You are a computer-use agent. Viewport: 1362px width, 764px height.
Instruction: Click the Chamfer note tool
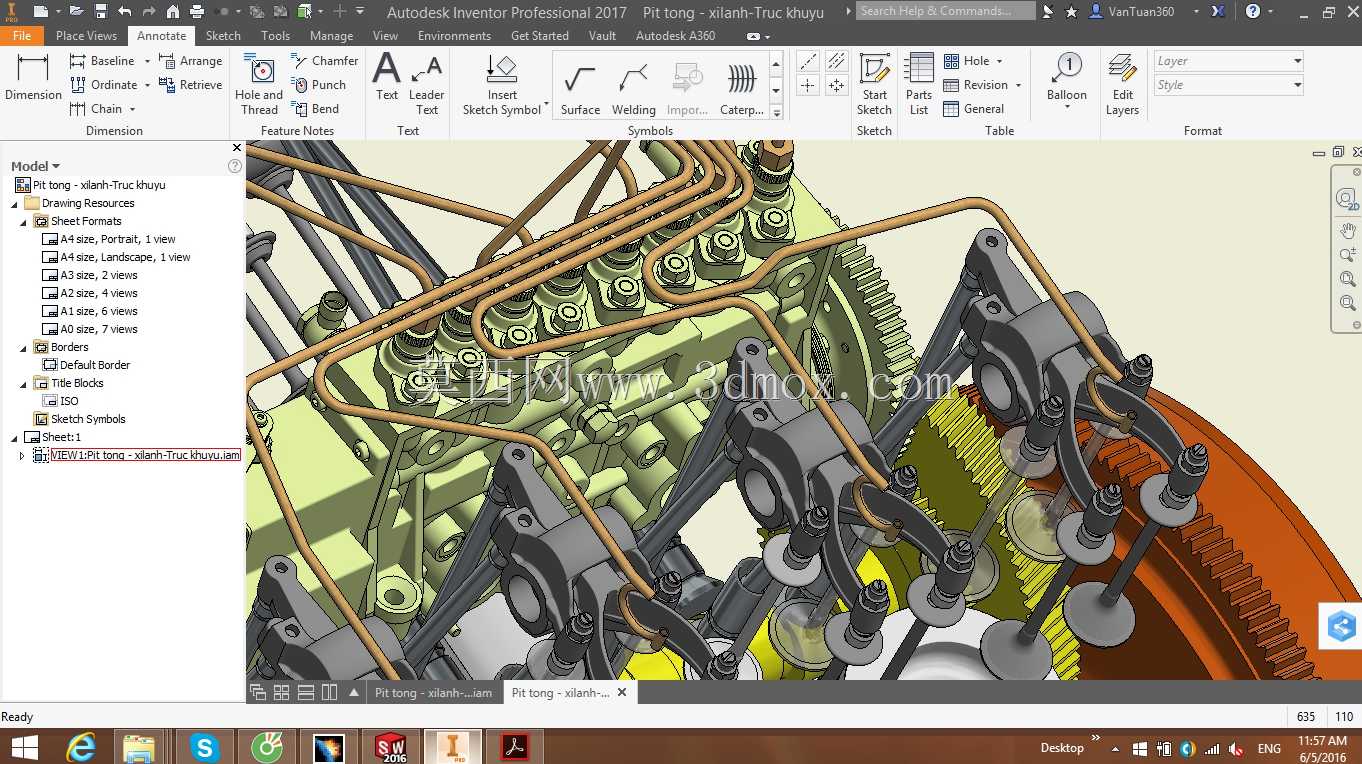coord(324,61)
